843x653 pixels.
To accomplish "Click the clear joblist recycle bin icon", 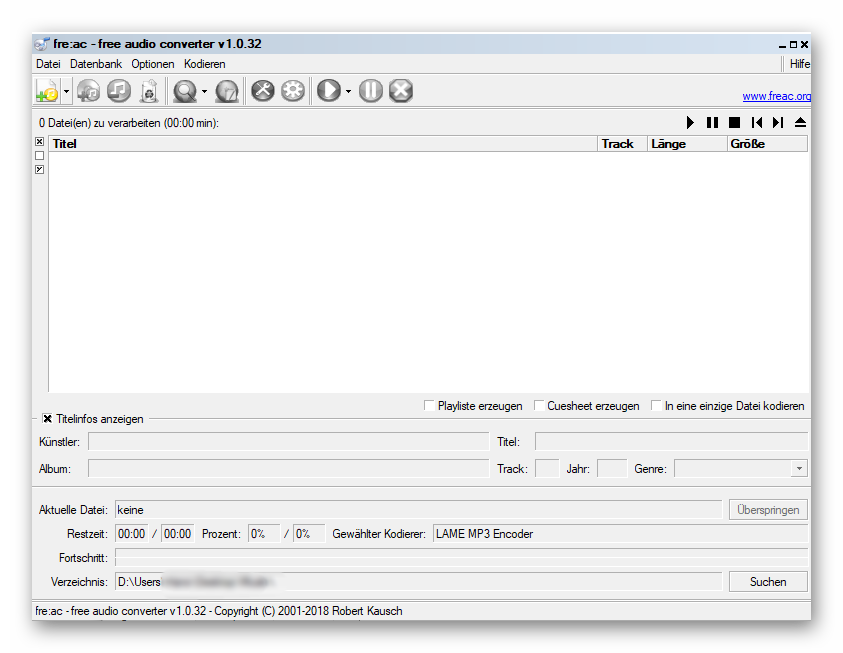I will click(148, 91).
